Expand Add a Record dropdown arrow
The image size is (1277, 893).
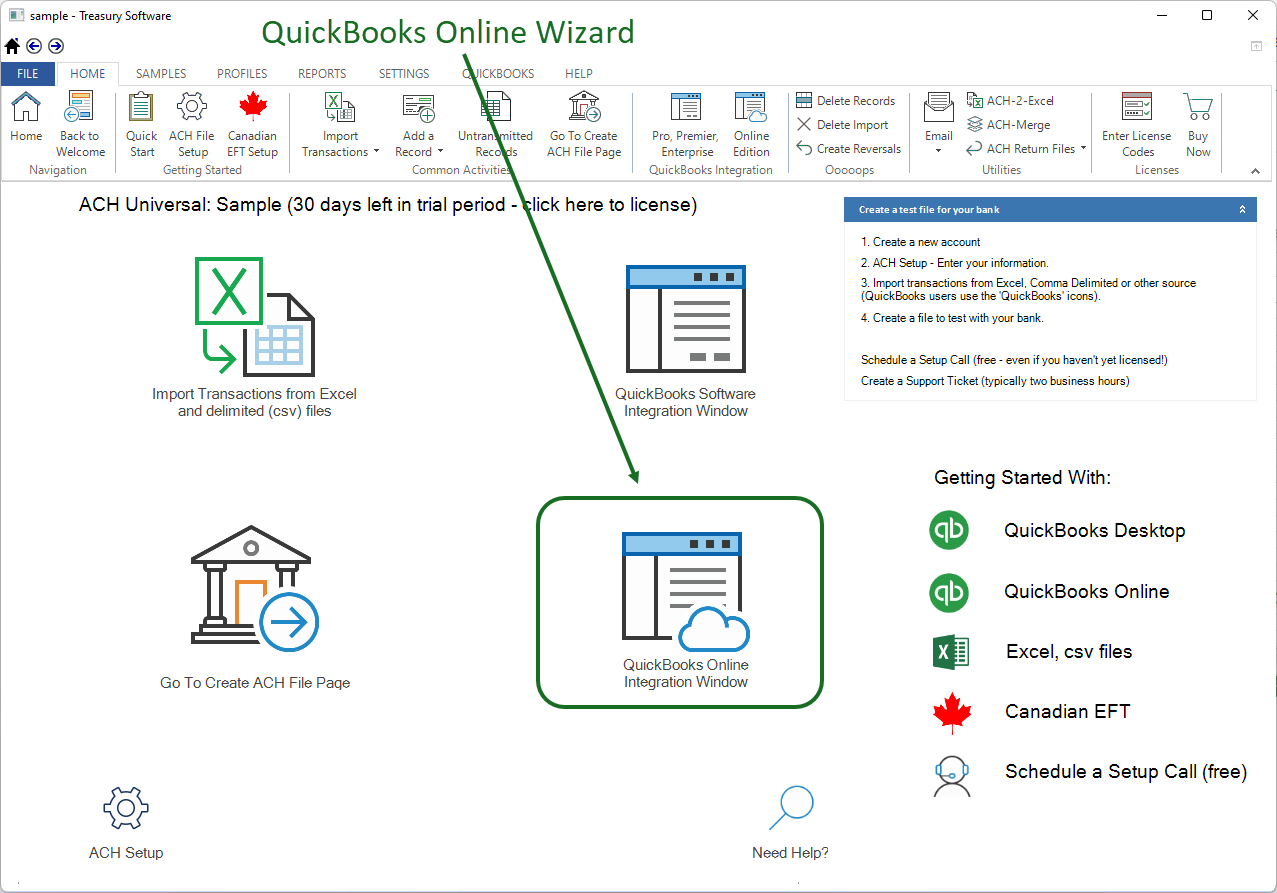440,152
